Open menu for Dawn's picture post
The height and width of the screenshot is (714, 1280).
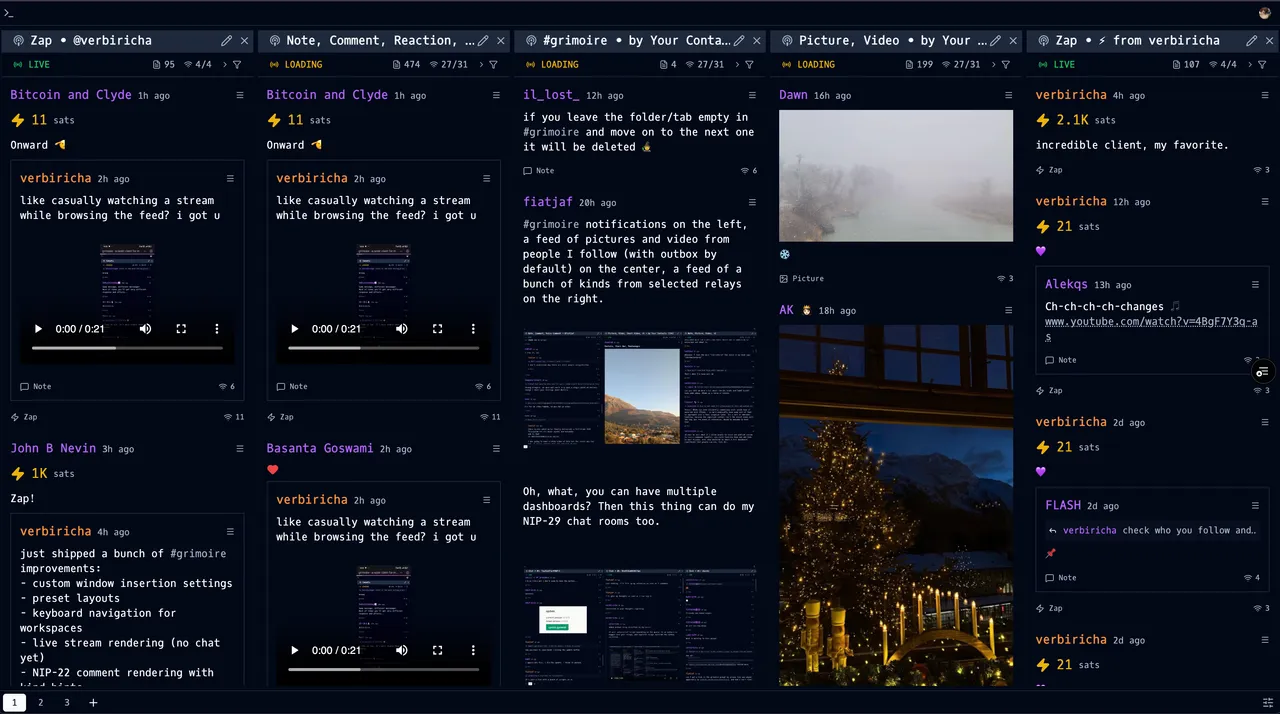pyautogui.click(x=1009, y=96)
